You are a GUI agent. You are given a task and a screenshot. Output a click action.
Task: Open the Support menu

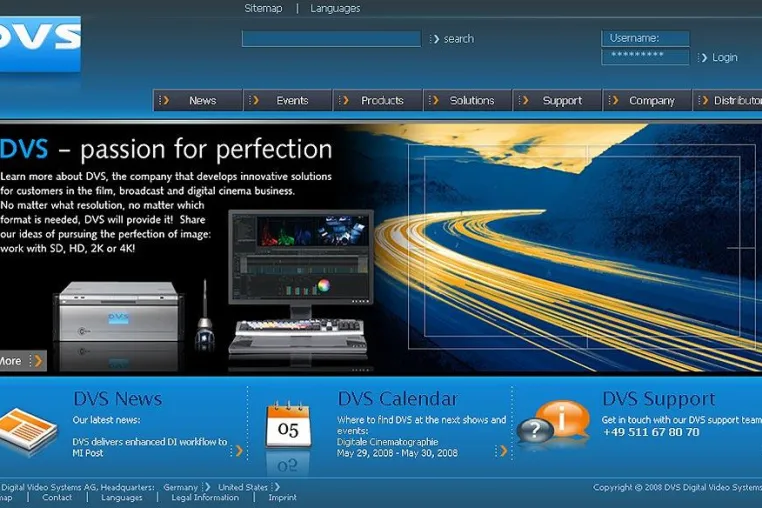(557, 101)
